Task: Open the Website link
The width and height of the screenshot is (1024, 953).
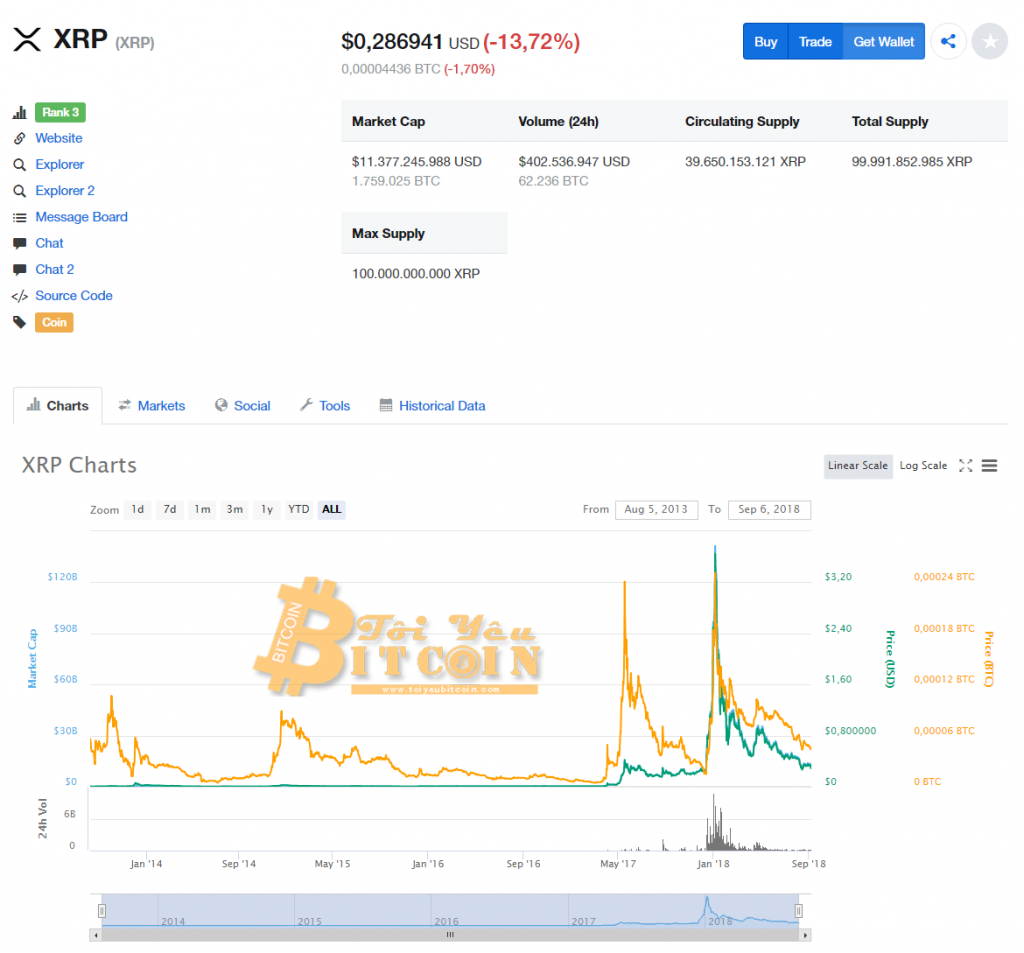Action: pyautogui.click(x=59, y=138)
